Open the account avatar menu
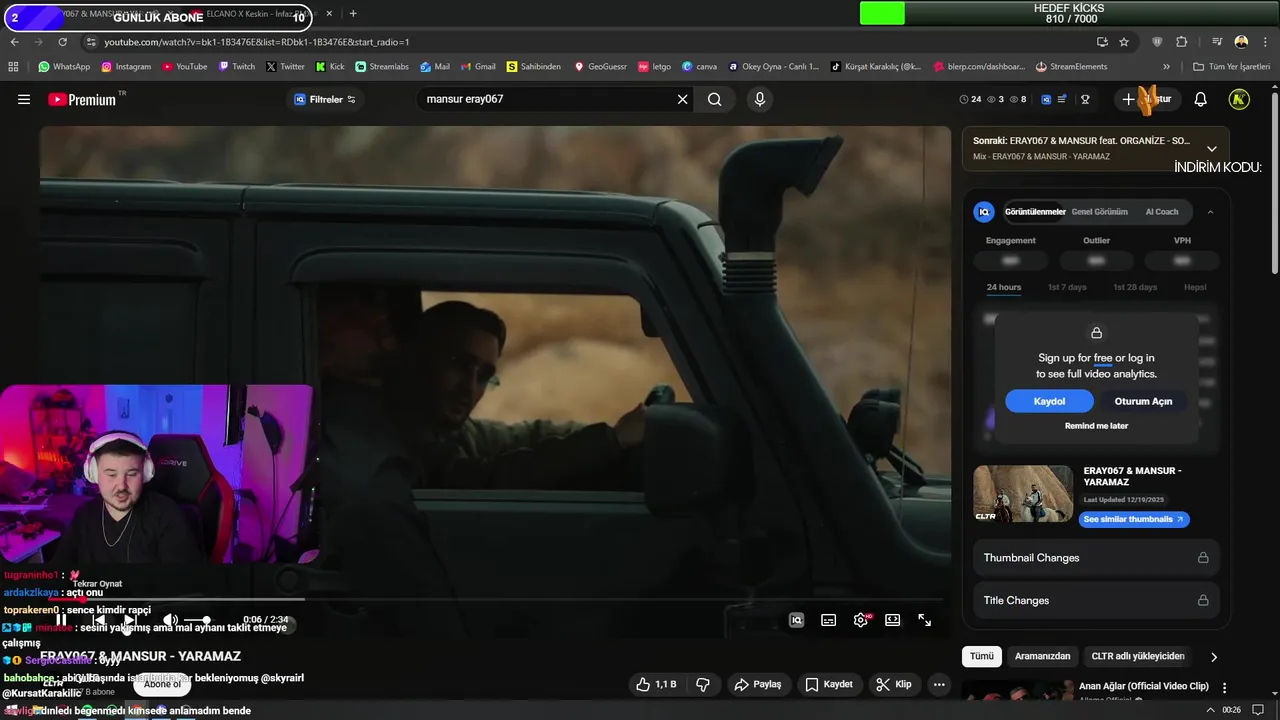The width and height of the screenshot is (1280, 720). 1239,99
